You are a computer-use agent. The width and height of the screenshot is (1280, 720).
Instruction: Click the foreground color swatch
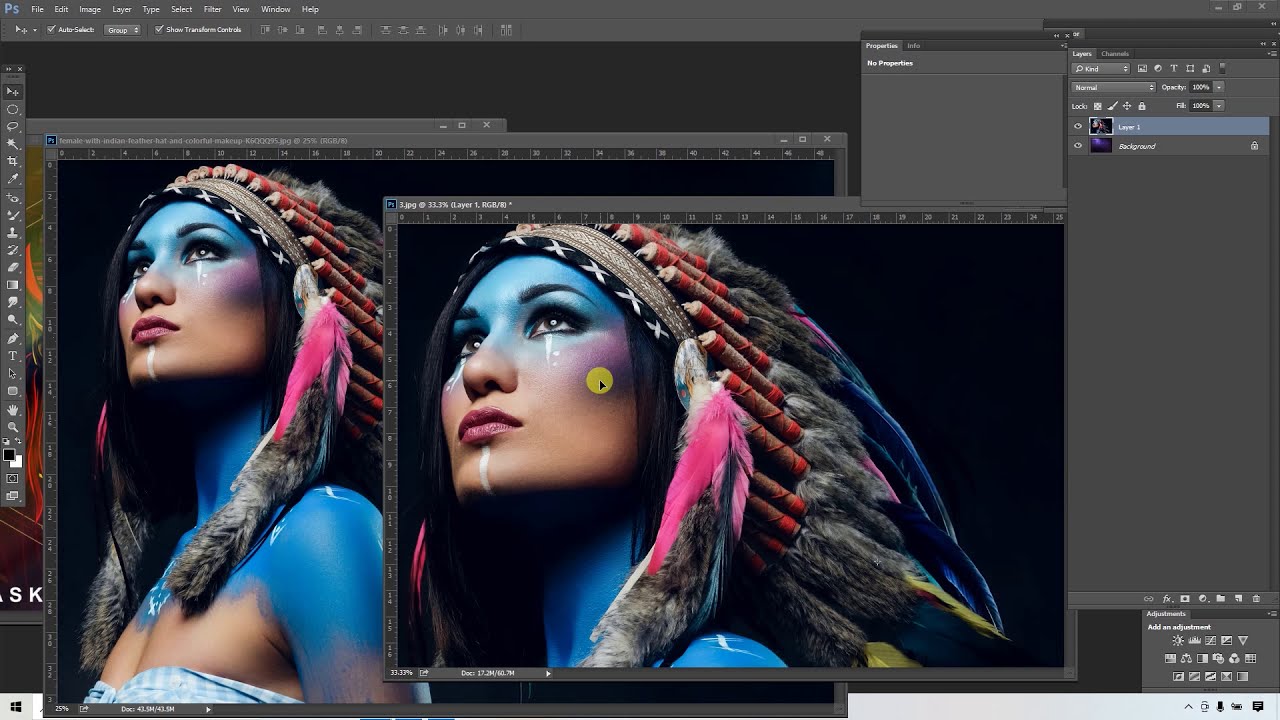point(9,456)
